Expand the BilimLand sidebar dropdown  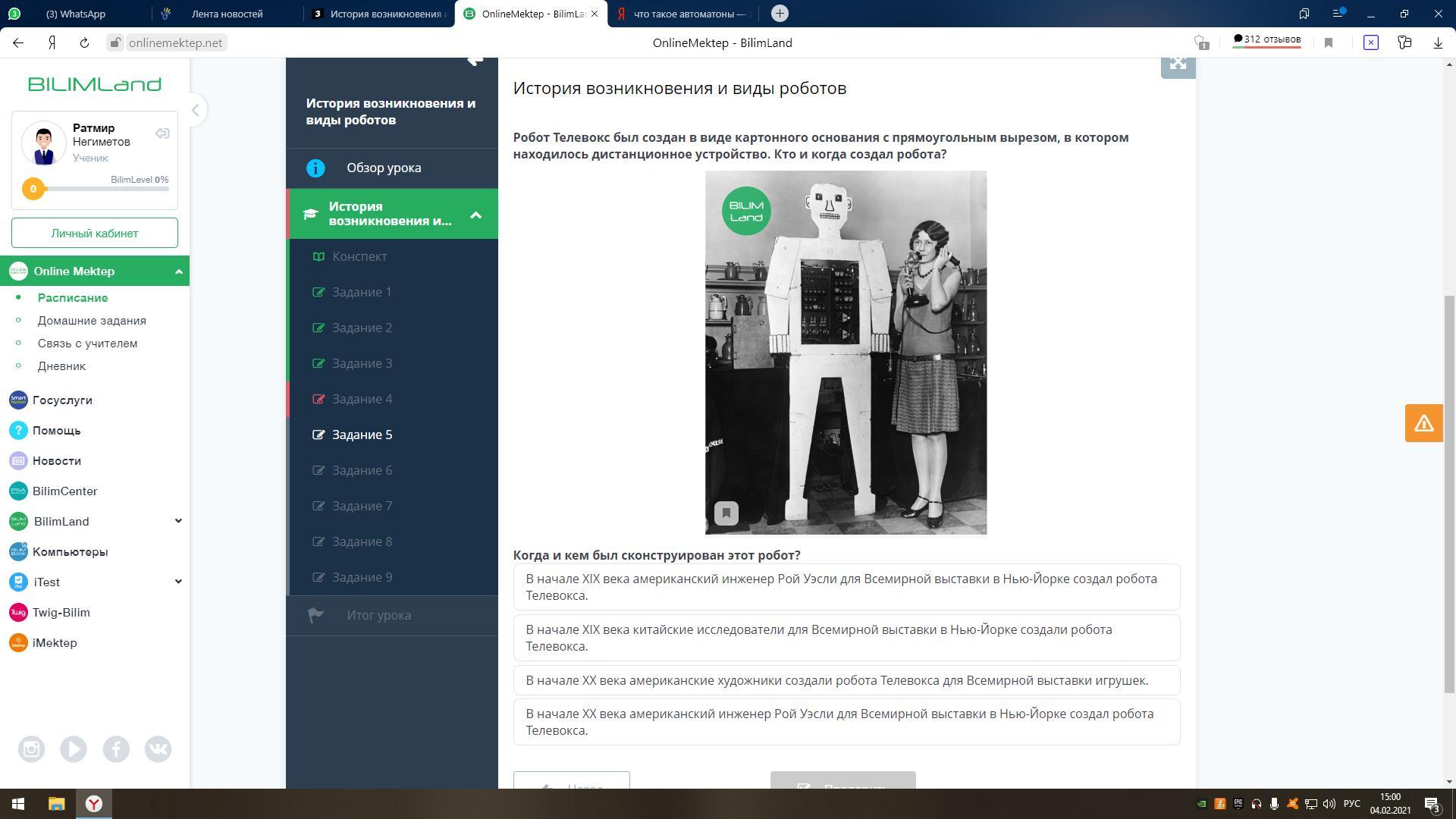pos(178,521)
